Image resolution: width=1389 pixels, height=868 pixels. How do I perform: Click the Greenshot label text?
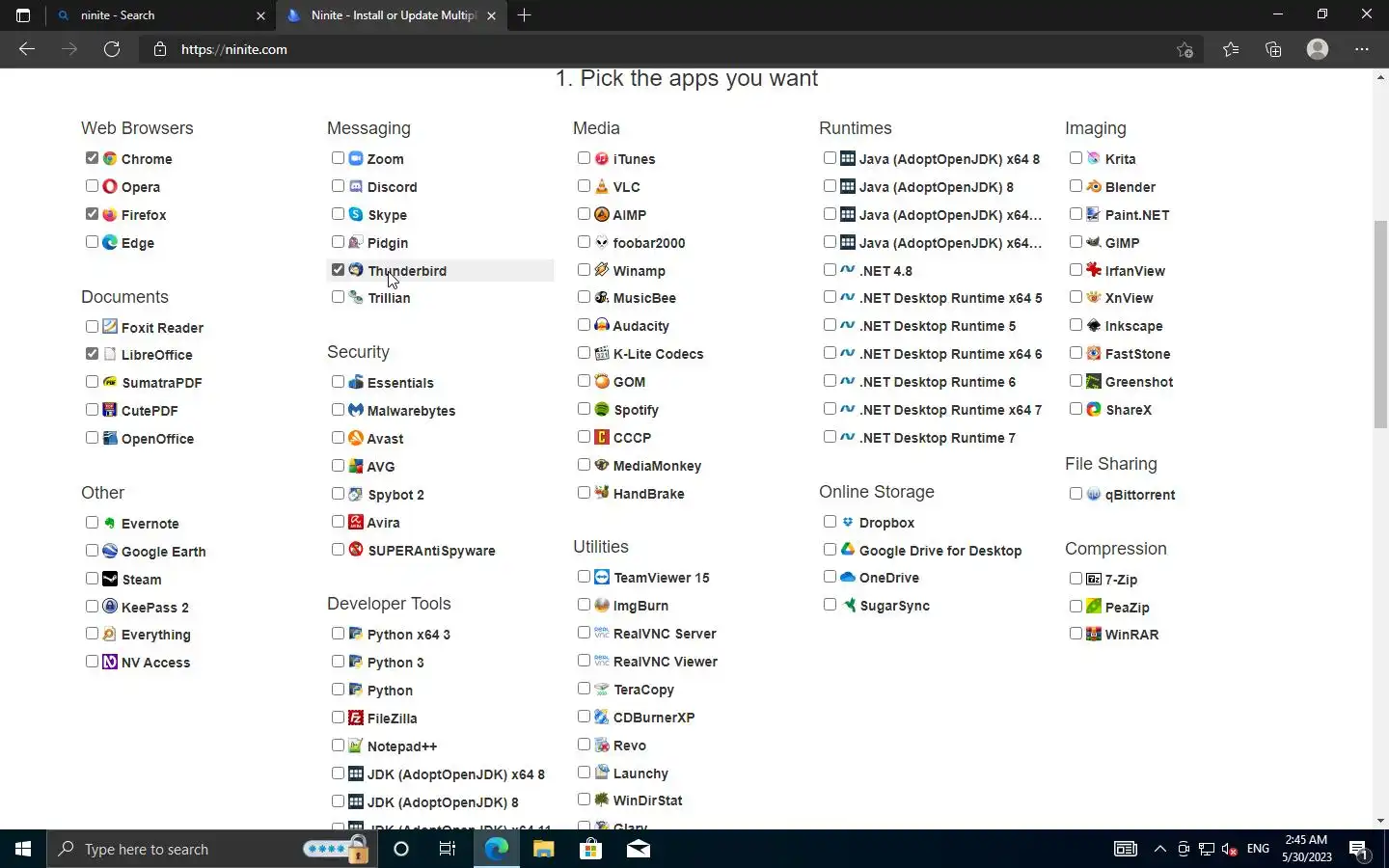tap(1139, 382)
